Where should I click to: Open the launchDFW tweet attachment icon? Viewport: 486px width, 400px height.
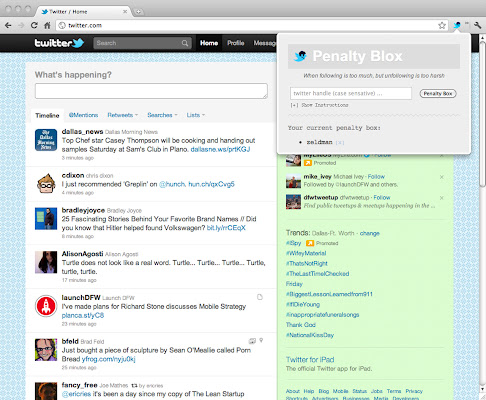pos(260,297)
